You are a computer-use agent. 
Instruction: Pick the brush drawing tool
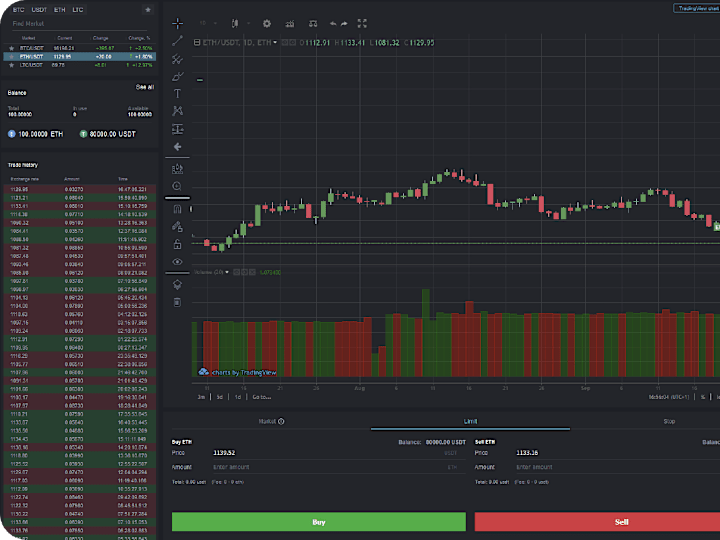tap(177, 76)
